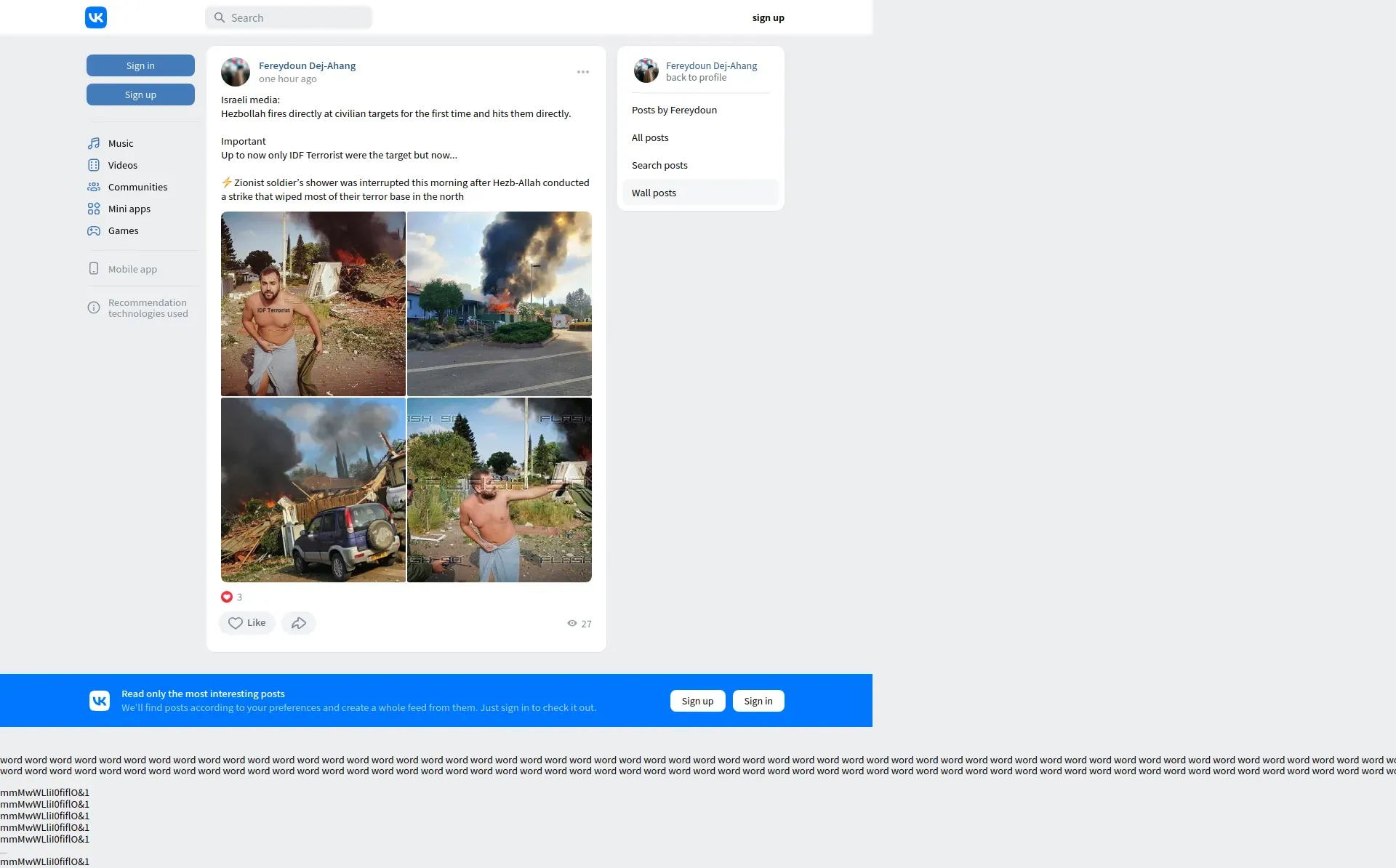The image size is (1396, 868).
Task: Open the Mobile app link
Action: pyautogui.click(x=132, y=269)
